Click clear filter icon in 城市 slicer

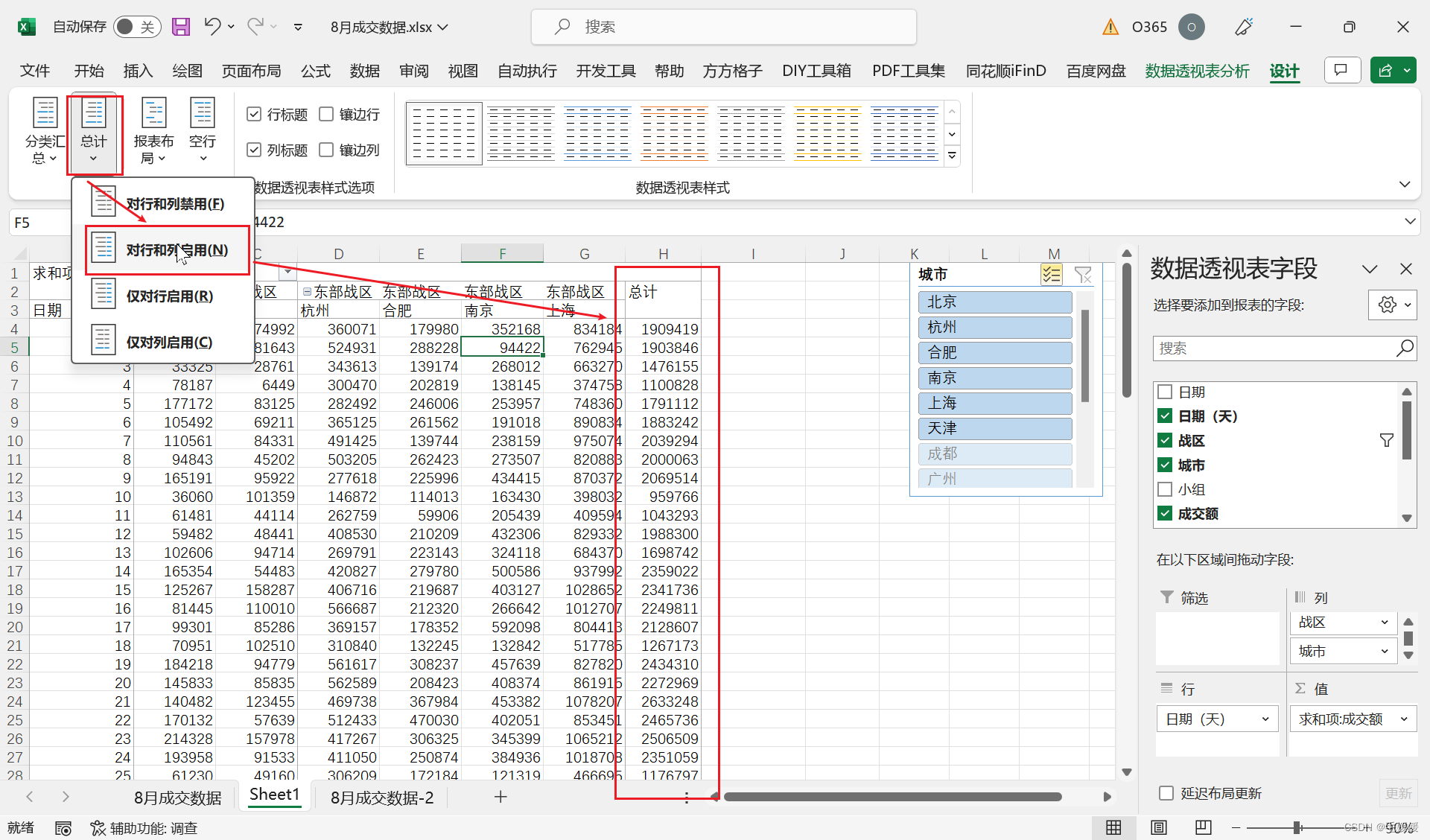click(x=1084, y=275)
